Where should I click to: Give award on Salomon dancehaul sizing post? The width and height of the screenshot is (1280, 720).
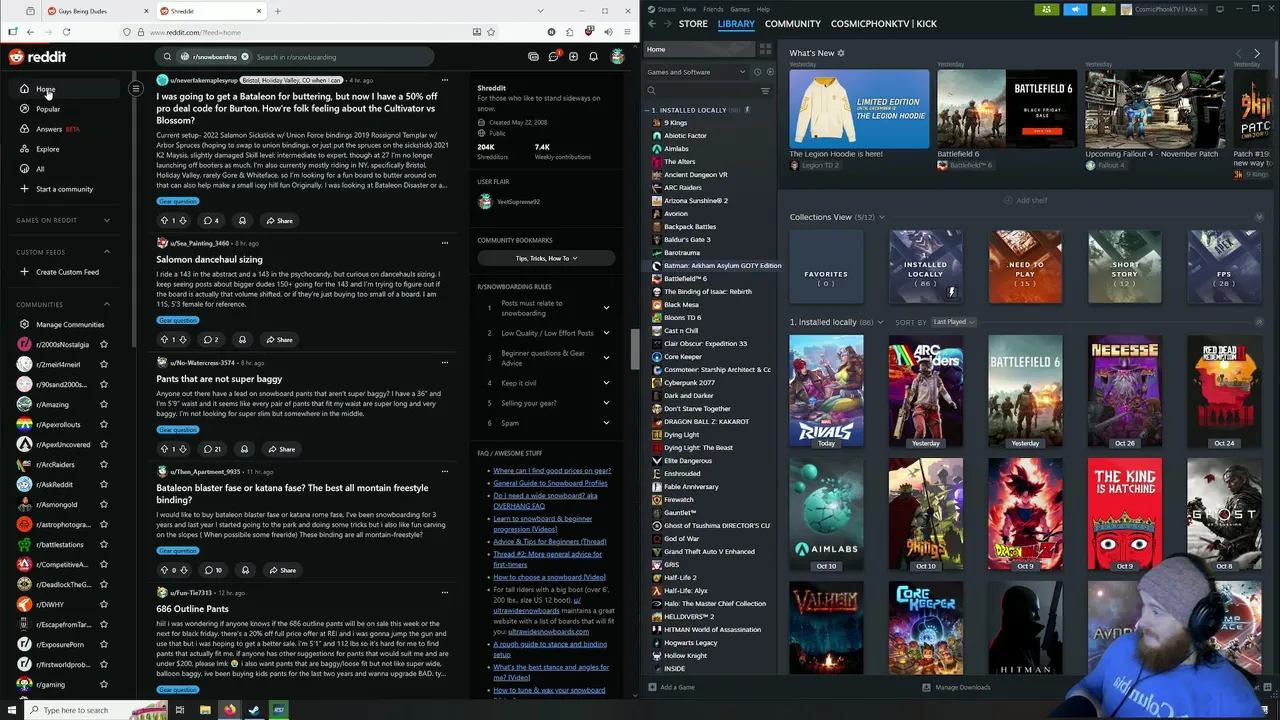pyautogui.click(x=242, y=340)
